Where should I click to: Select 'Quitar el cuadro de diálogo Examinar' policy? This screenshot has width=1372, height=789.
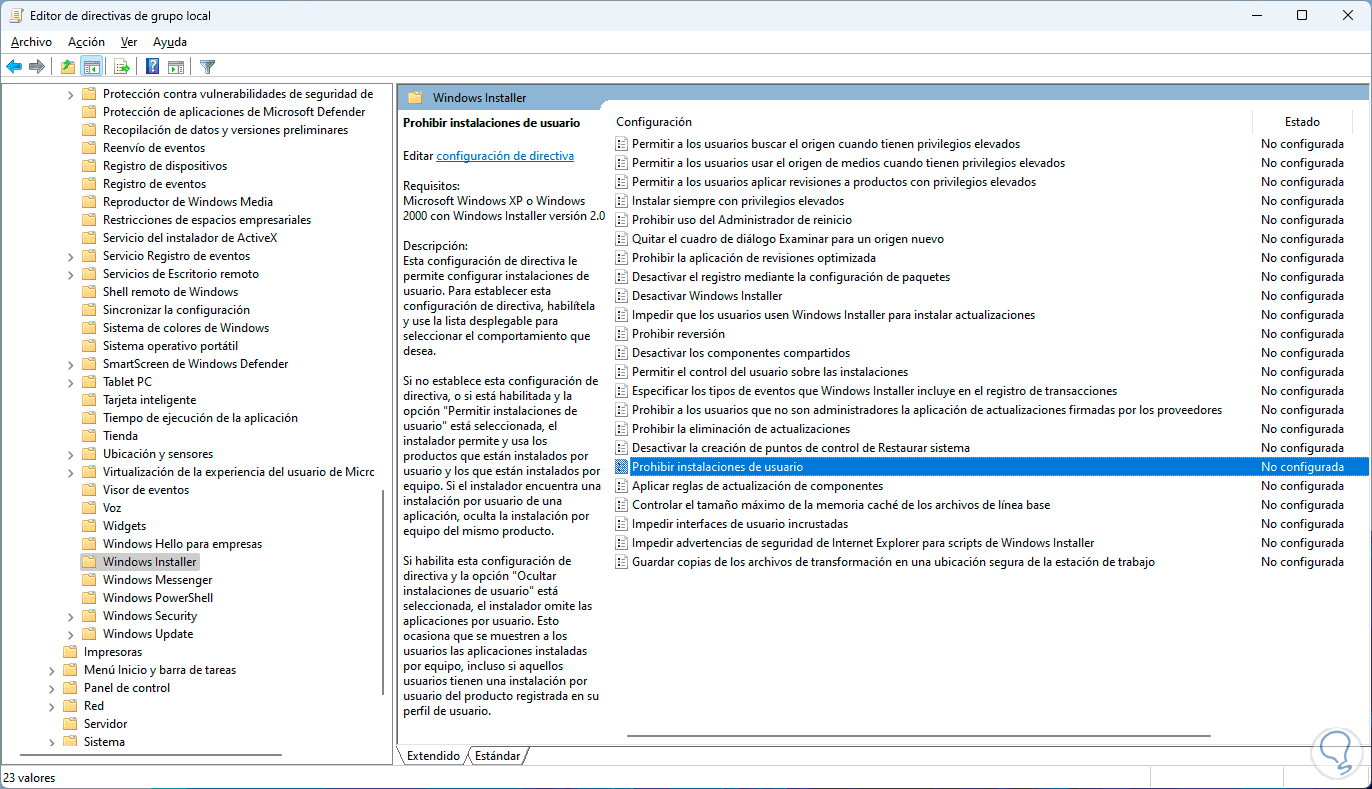coord(787,239)
